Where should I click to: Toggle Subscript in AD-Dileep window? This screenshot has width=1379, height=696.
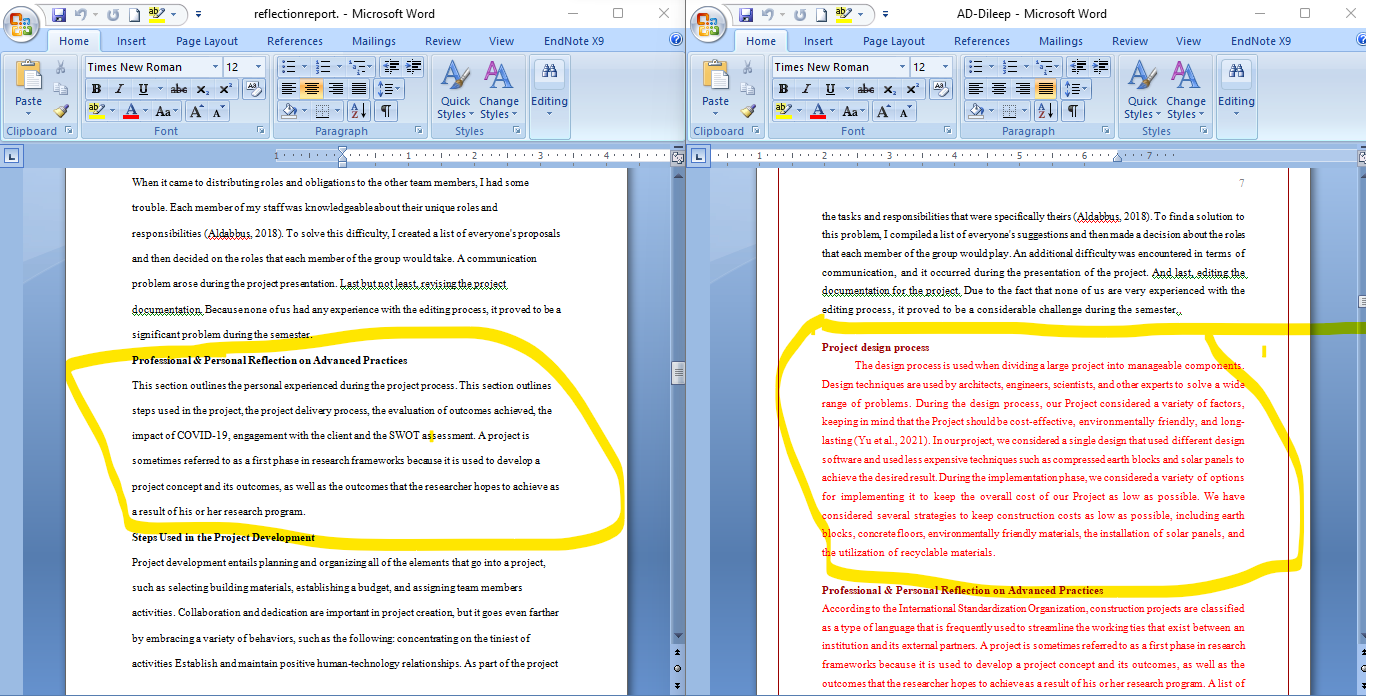892,89
